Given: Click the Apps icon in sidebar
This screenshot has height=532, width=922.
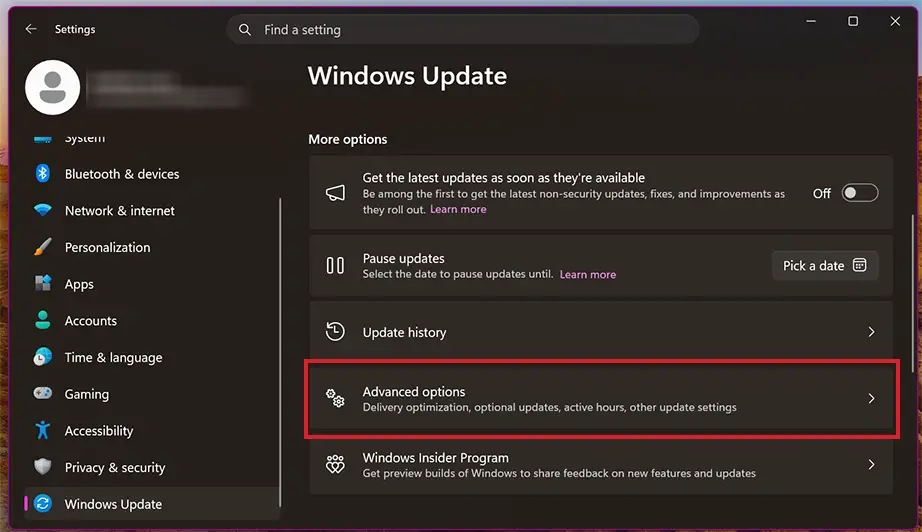Looking at the screenshot, I should (42, 283).
